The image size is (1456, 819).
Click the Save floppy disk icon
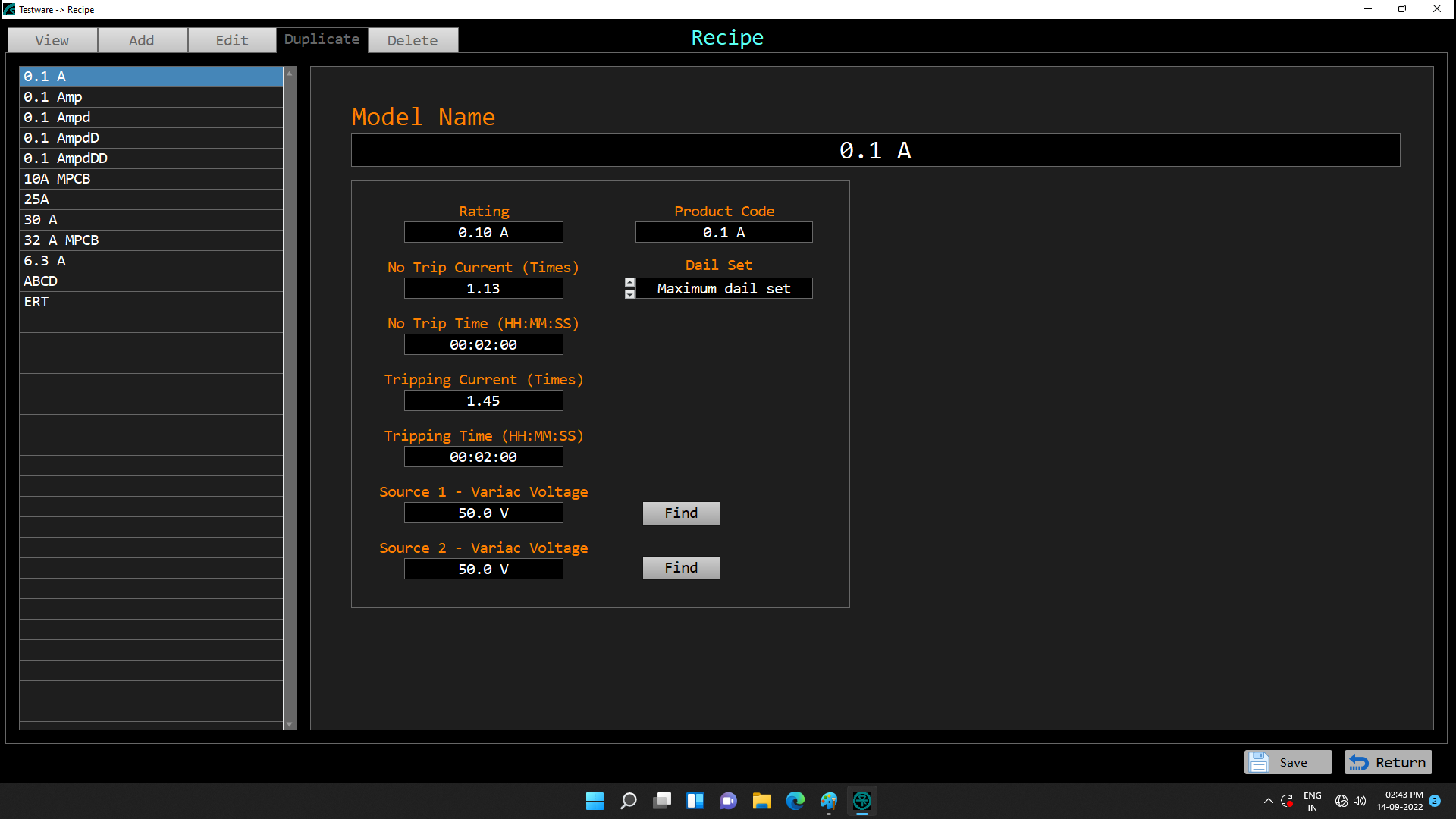tap(1259, 762)
